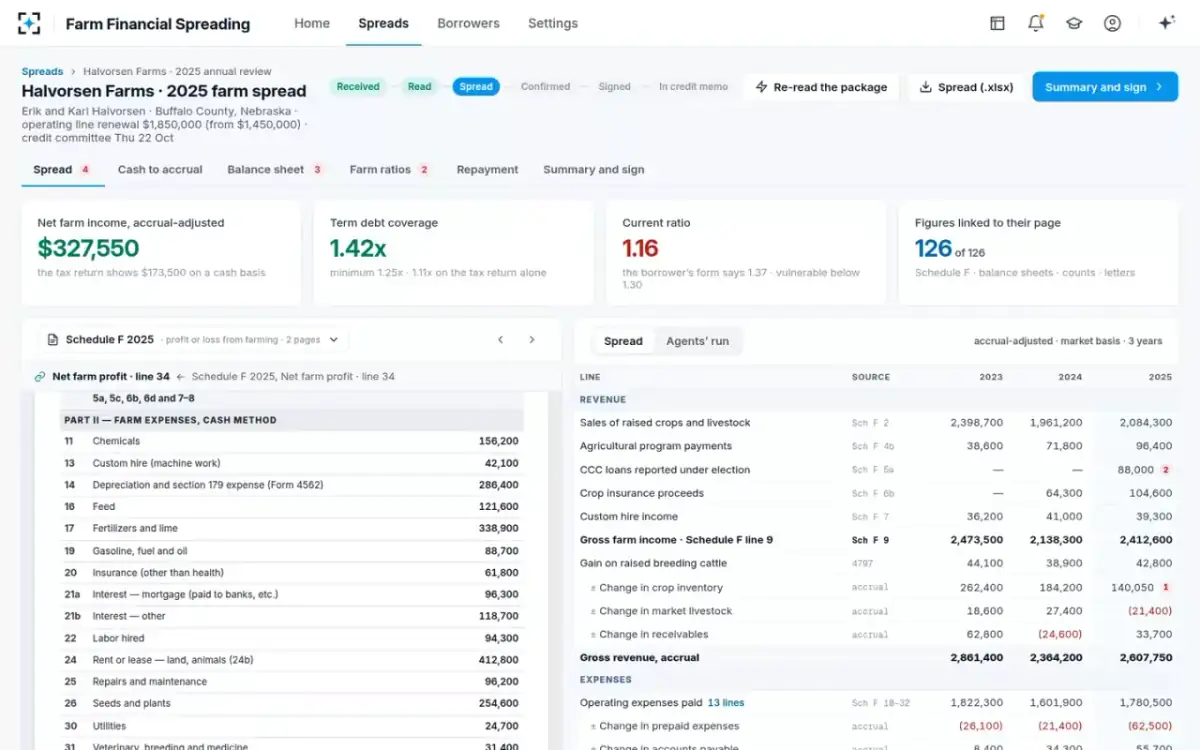The height and width of the screenshot is (750, 1200).
Task: Click the app logo icon
Action: (x=29, y=23)
